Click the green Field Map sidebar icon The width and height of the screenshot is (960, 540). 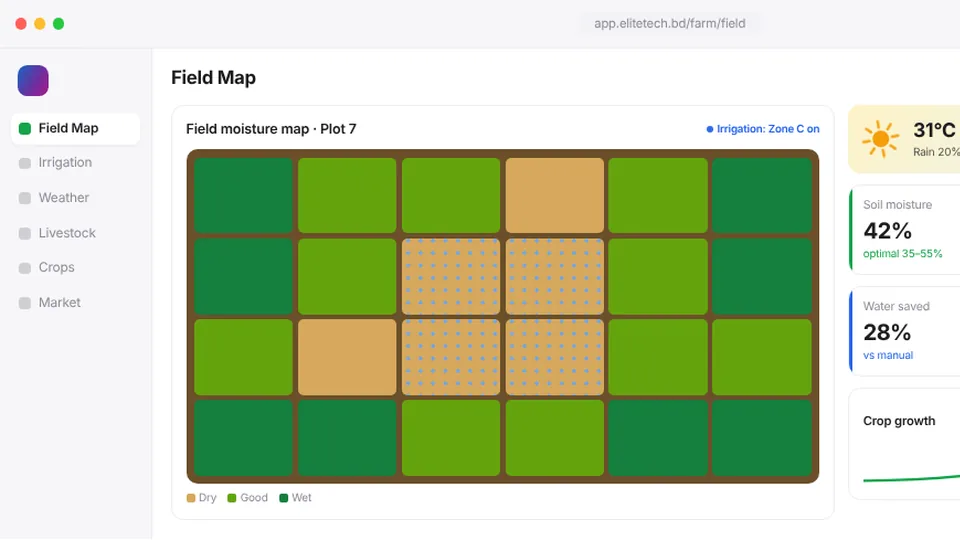(x=25, y=129)
